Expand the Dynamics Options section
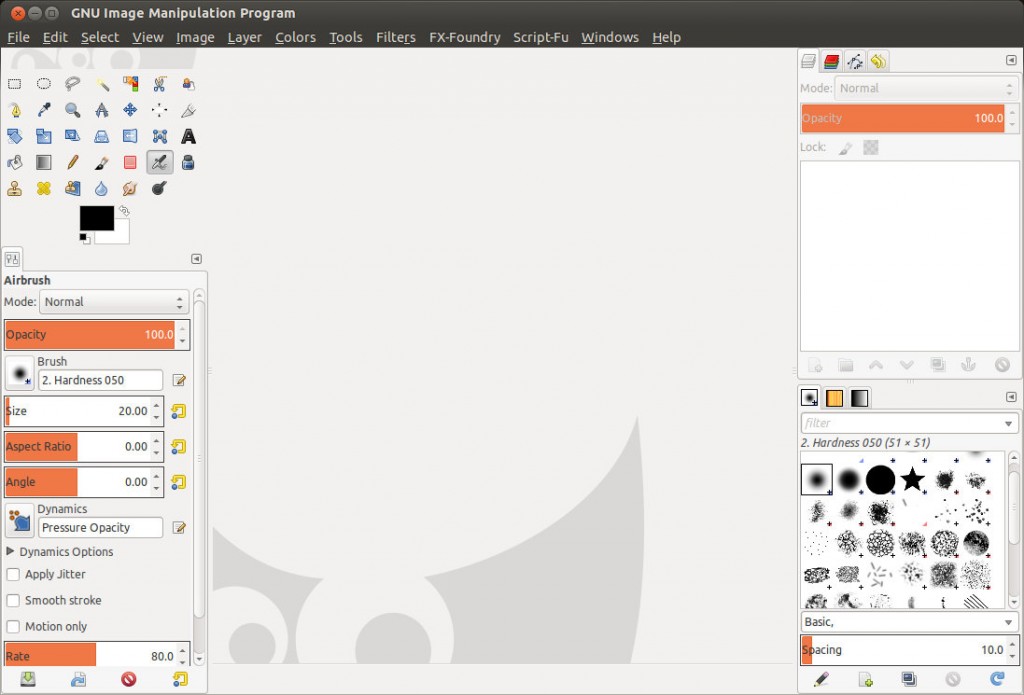This screenshot has height=695, width=1024. (x=10, y=551)
